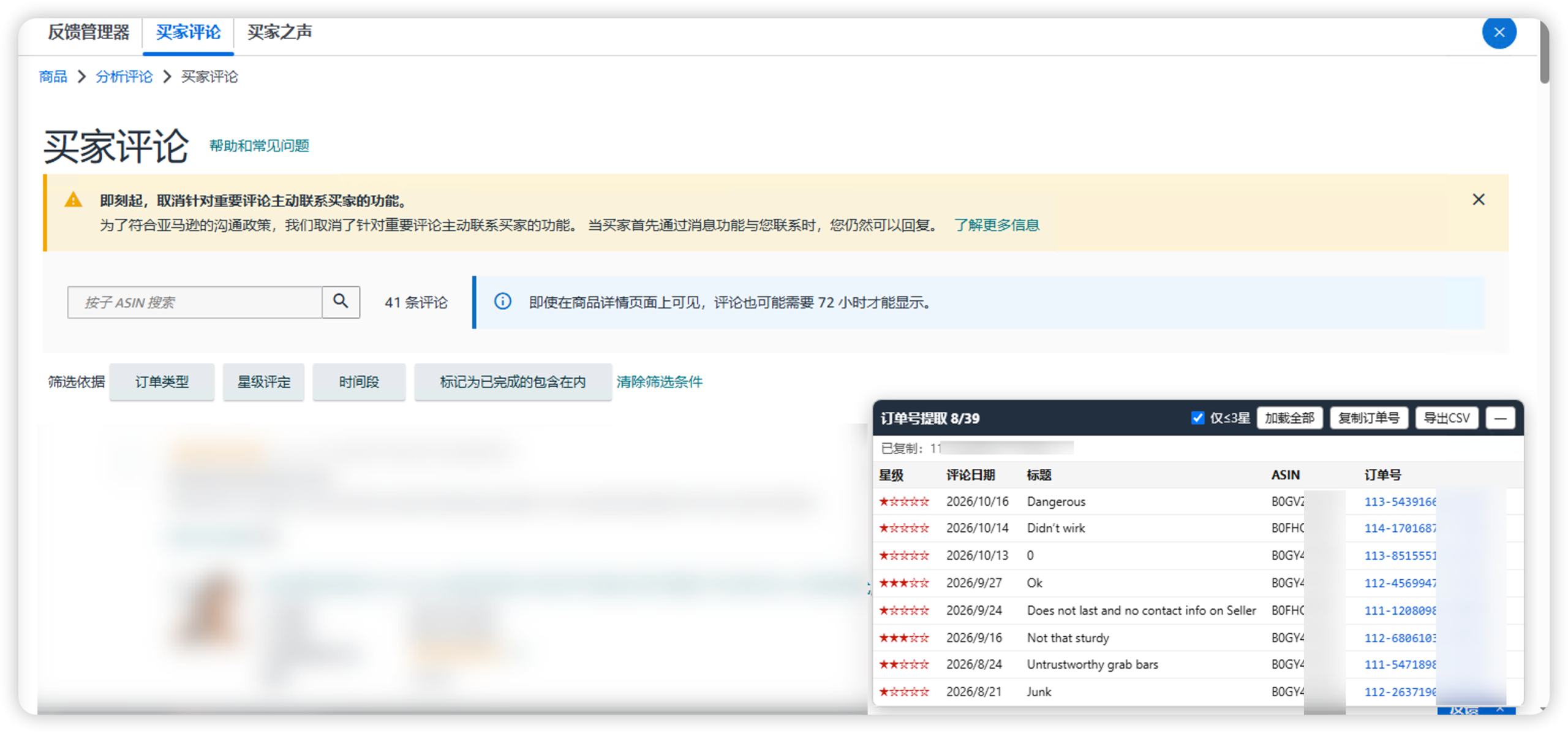Click the 'Didn't wirk' review title
The image size is (1568, 733).
pos(1055,528)
